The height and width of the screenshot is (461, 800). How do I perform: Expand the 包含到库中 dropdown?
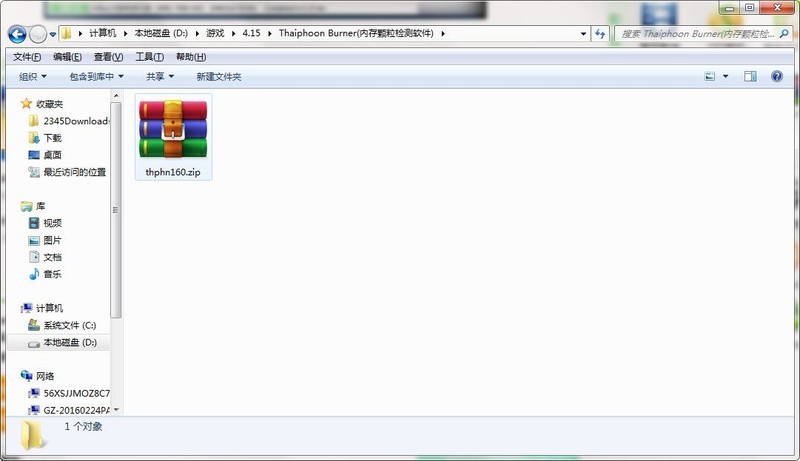(x=96, y=76)
